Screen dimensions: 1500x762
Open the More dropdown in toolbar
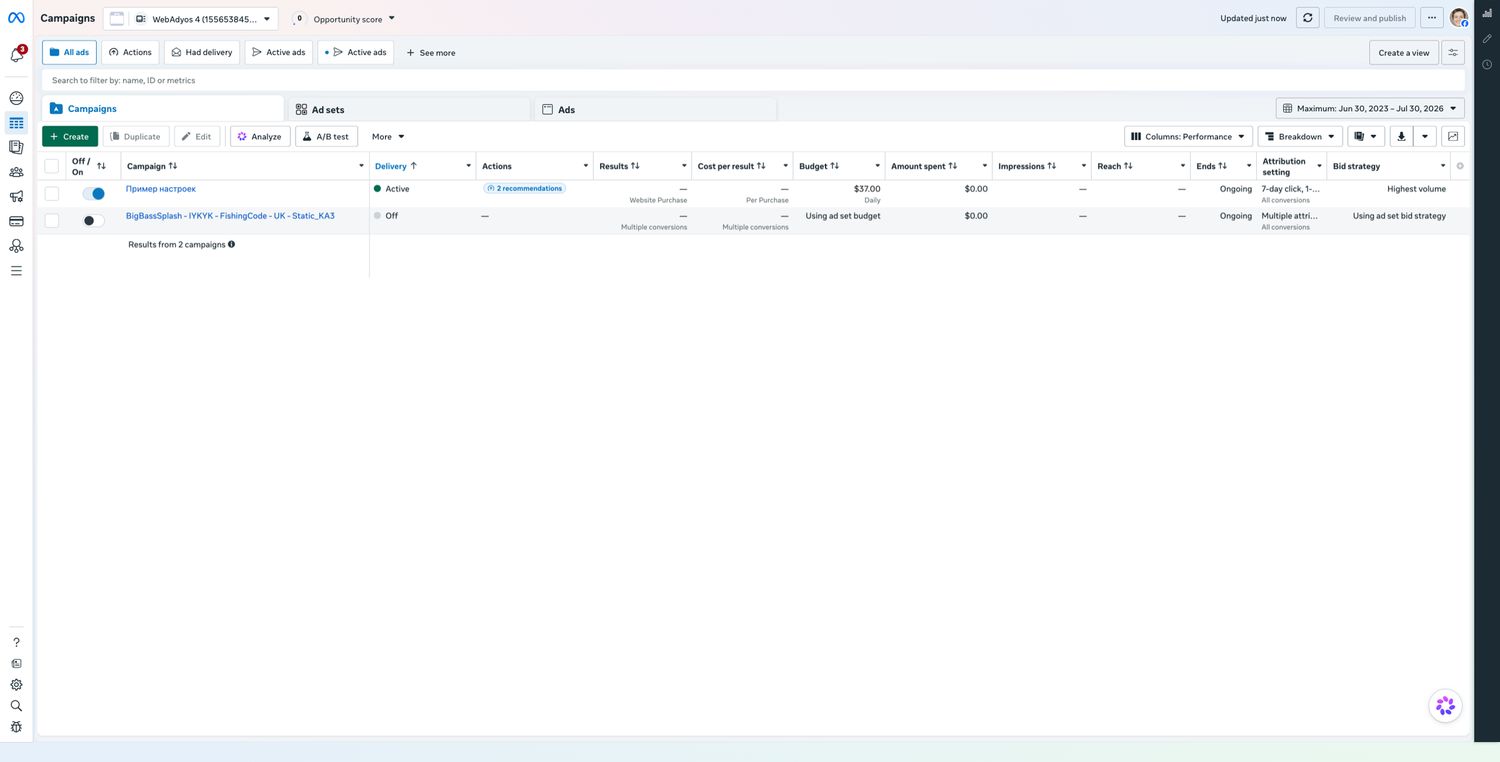388,136
